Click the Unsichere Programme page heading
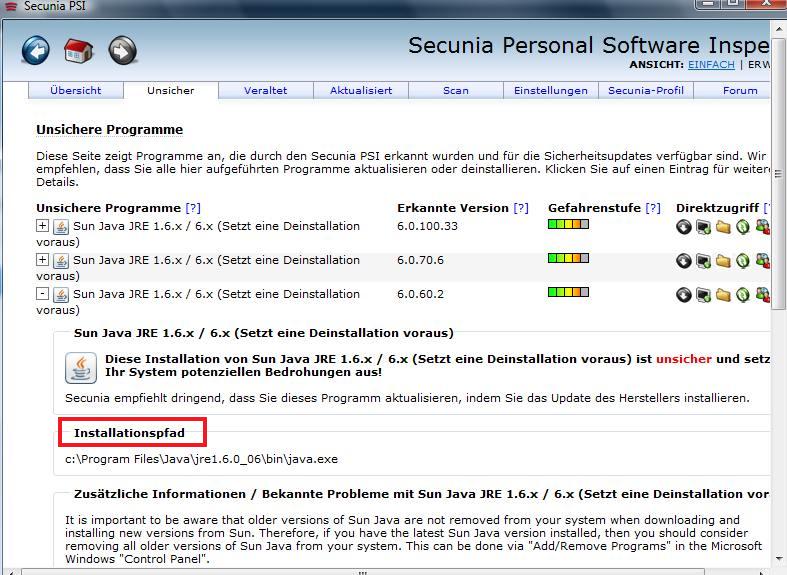787x575 pixels. (109, 129)
